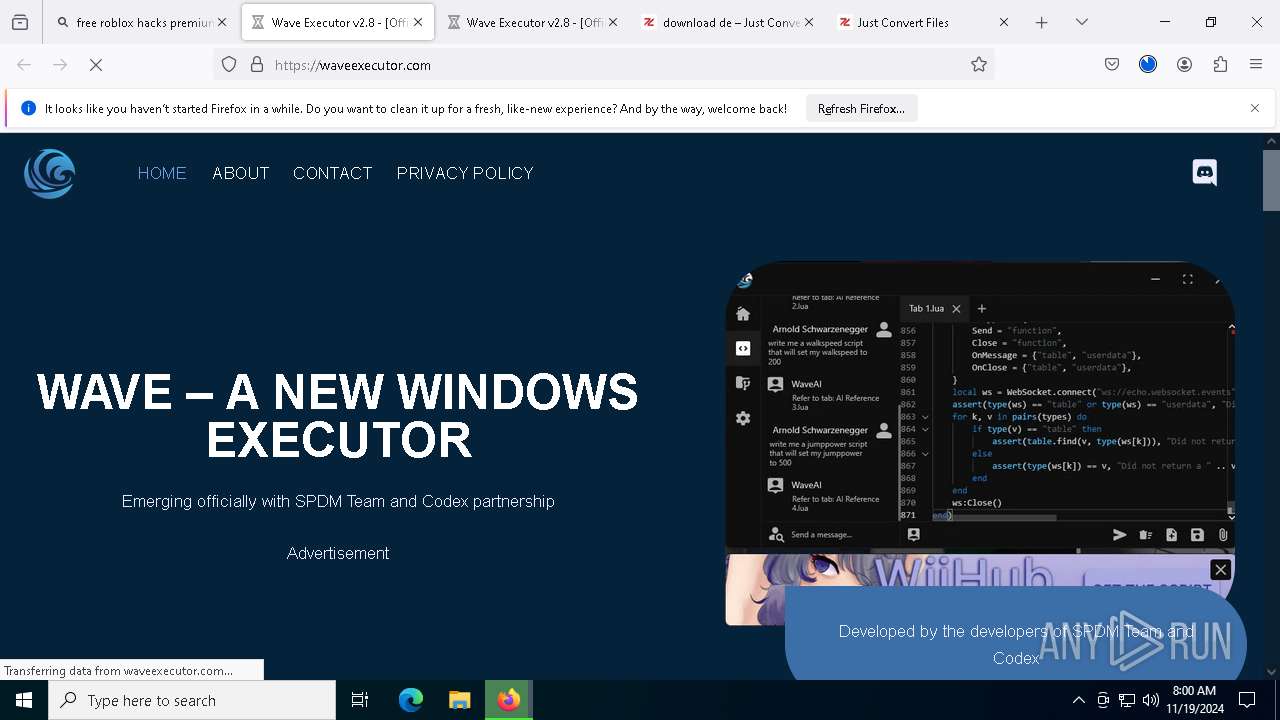
Task: Click the page vertical scrollbar
Action: point(1271,180)
